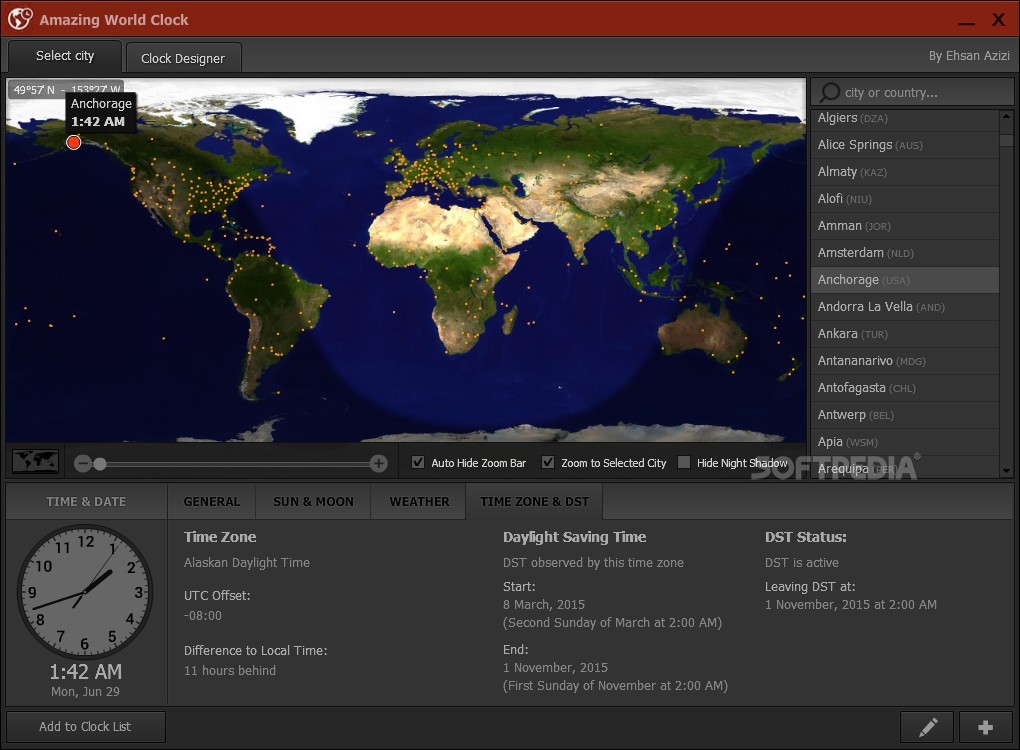Select Andorra La Vella (AND) in list

[x=904, y=307]
